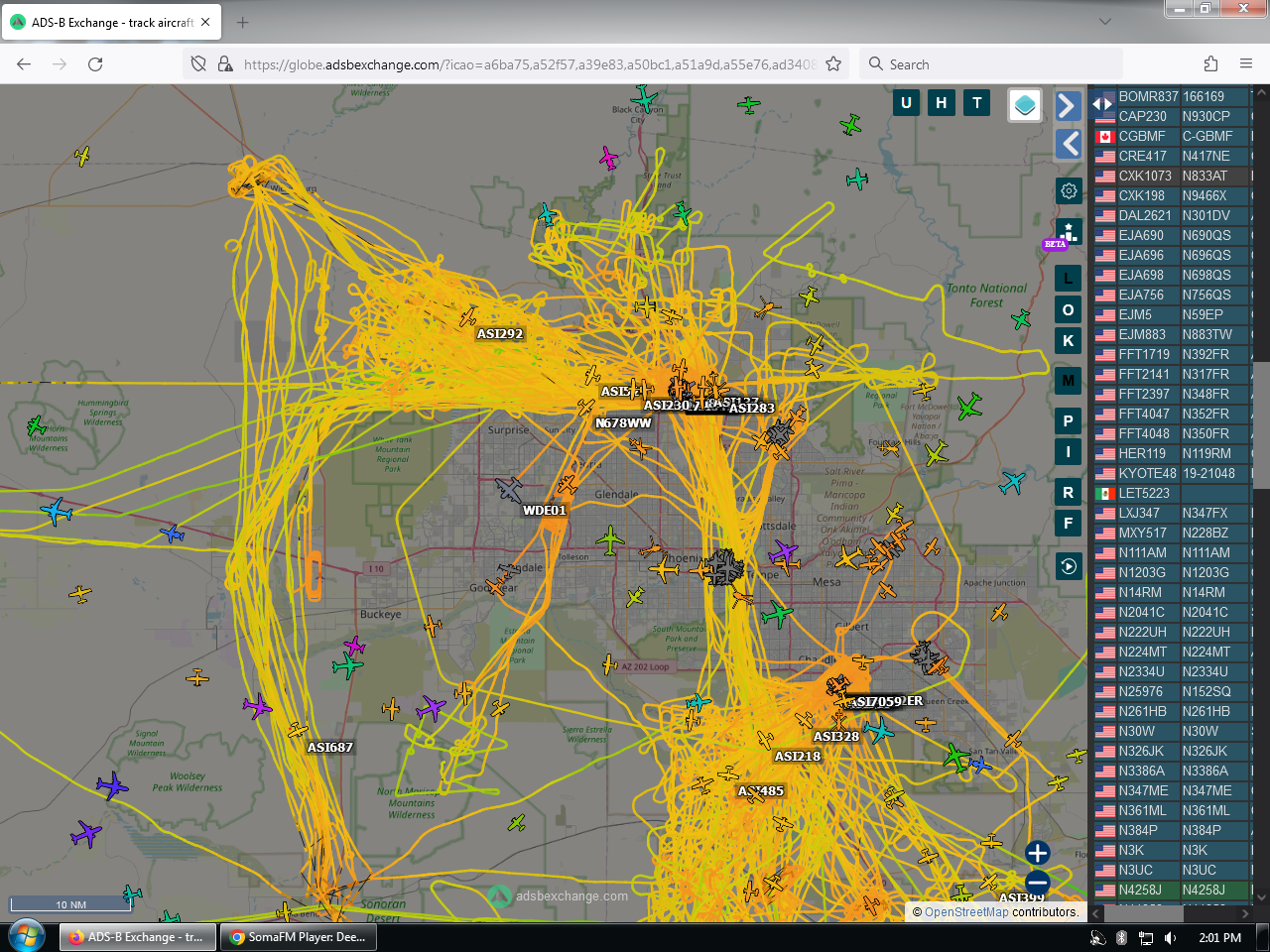Focus the Firefox Search box
The image size is (1270, 952).
[x=992, y=64]
